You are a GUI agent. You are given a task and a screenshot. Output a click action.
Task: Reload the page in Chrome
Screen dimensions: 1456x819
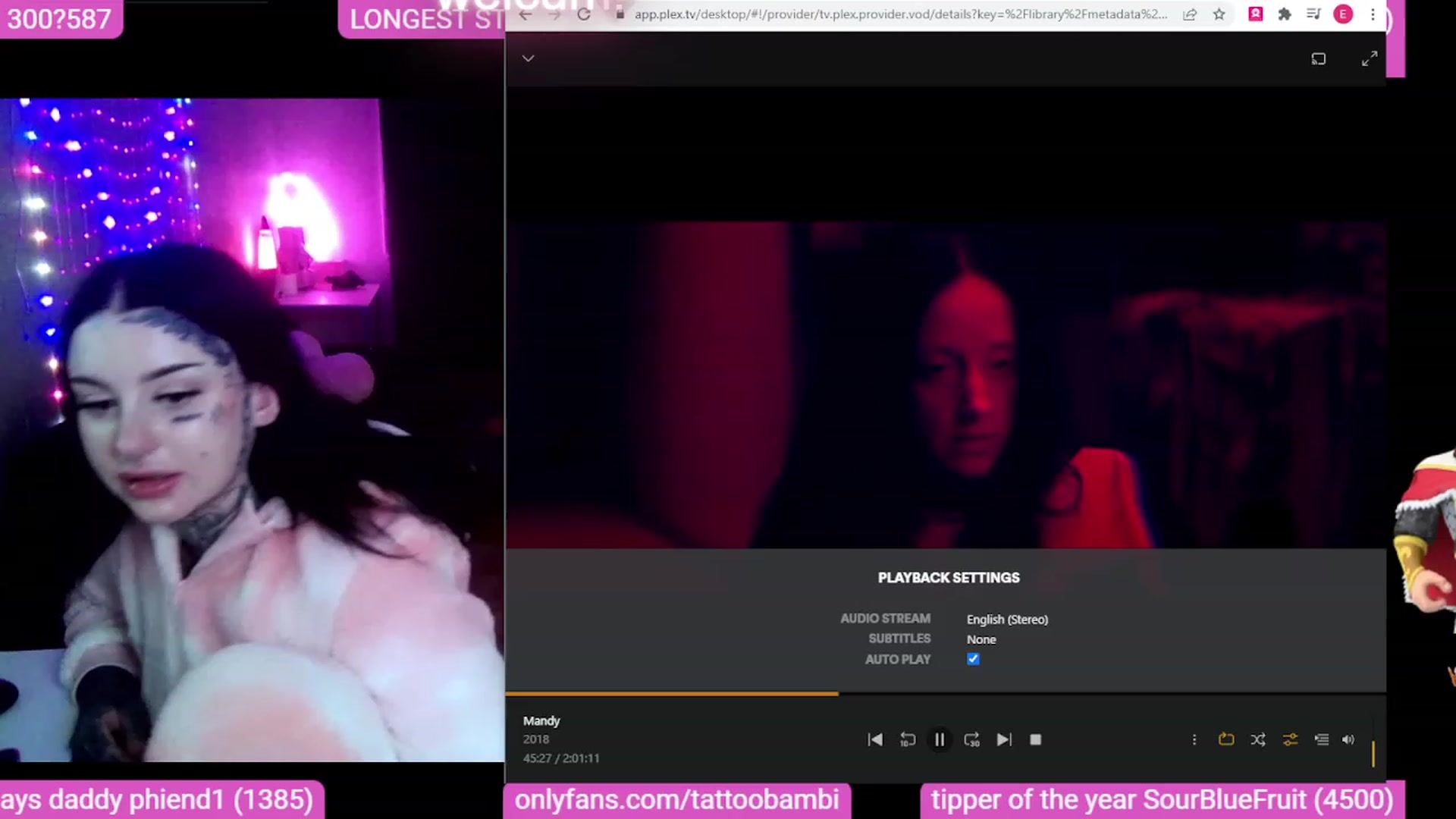click(583, 14)
